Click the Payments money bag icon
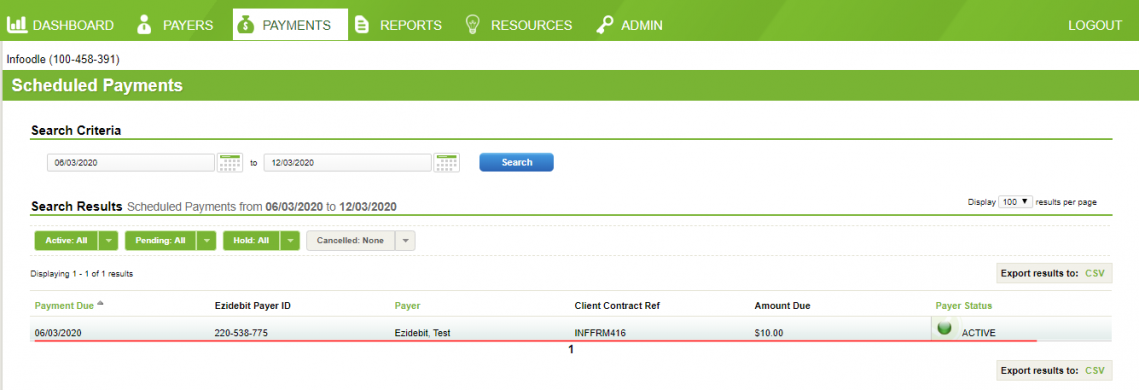Screen dimensions: 1139x390 (246, 25)
